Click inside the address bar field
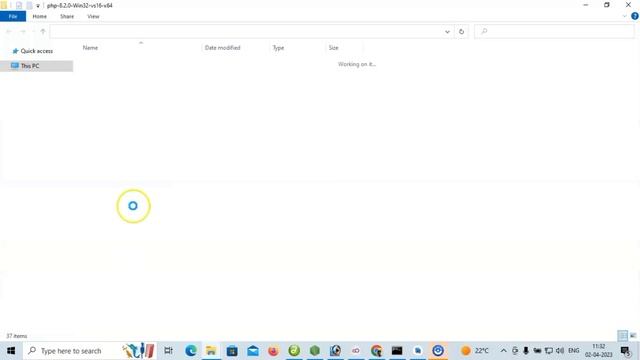This screenshot has width=640, height=360. coord(246,31)
